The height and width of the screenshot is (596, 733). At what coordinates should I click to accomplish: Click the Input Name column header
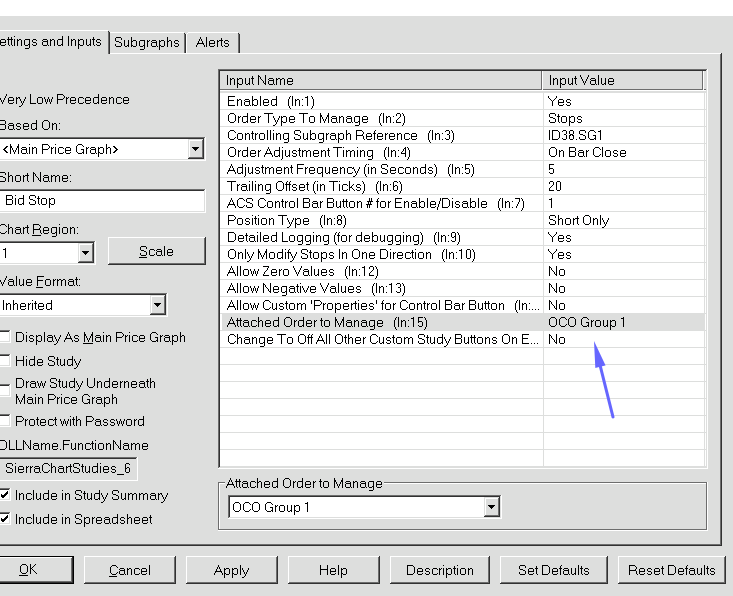click(381, 80)
